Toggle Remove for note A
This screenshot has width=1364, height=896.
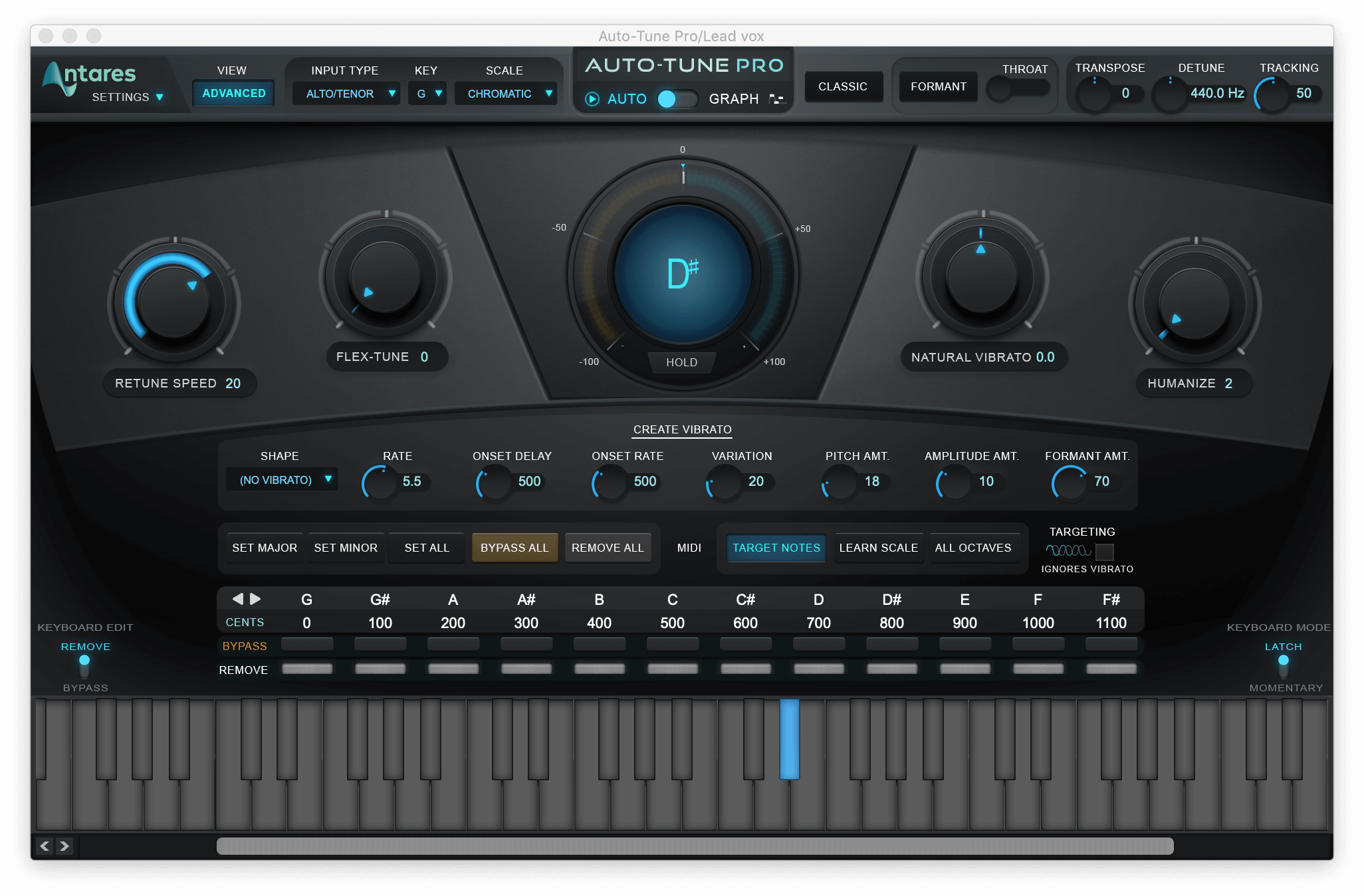coord(453,669)
